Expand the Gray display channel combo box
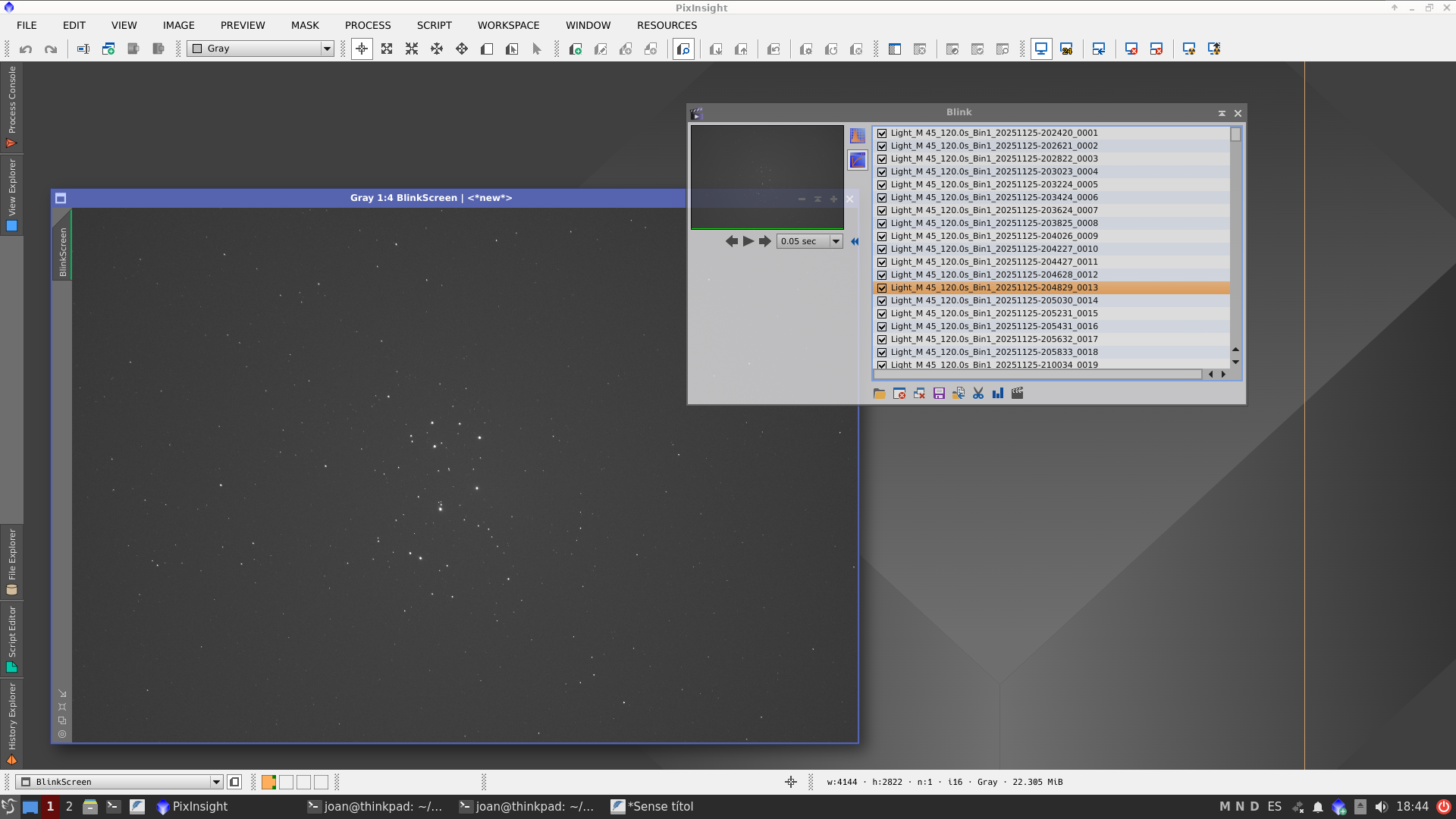 pos(327,49)
